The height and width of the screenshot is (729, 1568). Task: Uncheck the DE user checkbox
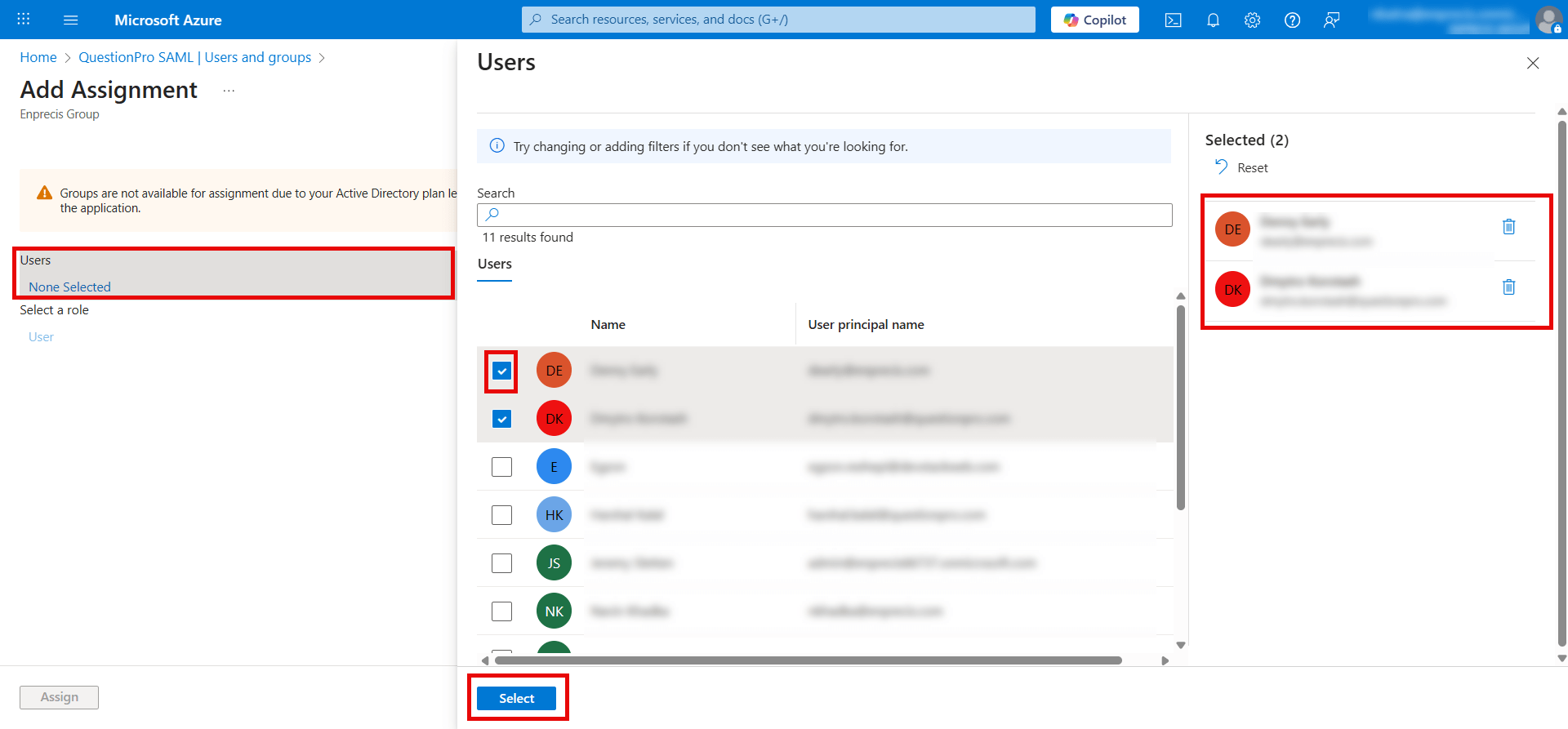[501, 371]
